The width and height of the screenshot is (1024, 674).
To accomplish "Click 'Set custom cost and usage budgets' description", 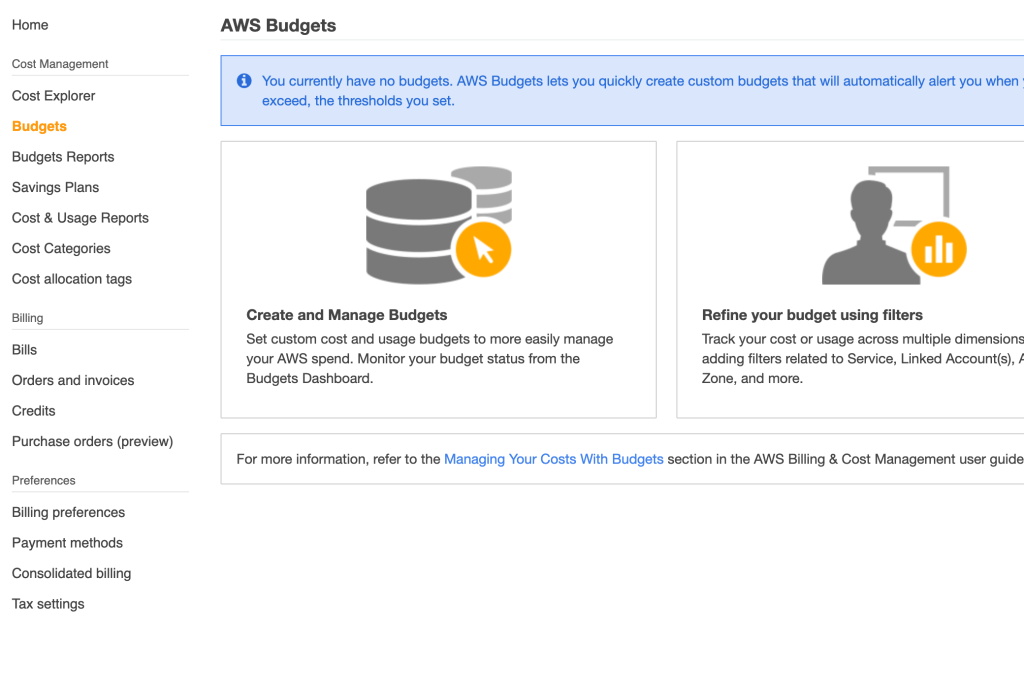I will click(x=430, y=359).
